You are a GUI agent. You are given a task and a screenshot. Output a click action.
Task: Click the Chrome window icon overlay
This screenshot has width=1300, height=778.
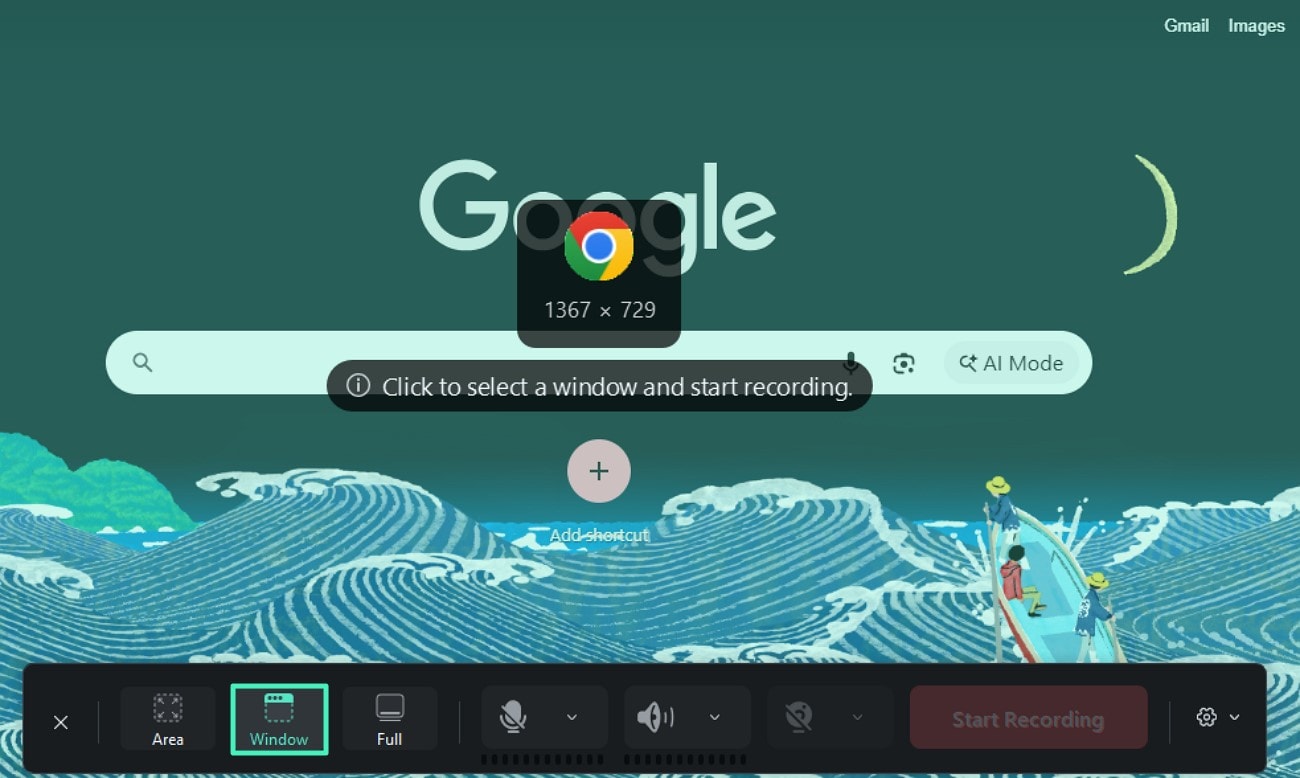click(x=599, y=246)
